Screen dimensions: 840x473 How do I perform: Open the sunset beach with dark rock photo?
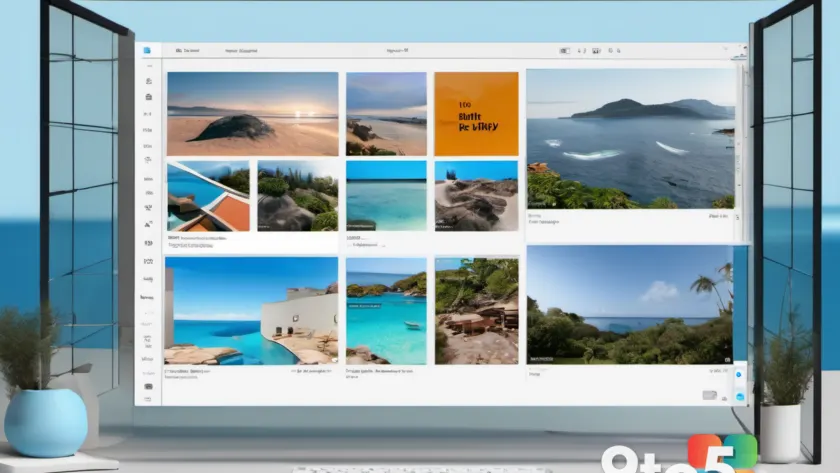(252, 114)
